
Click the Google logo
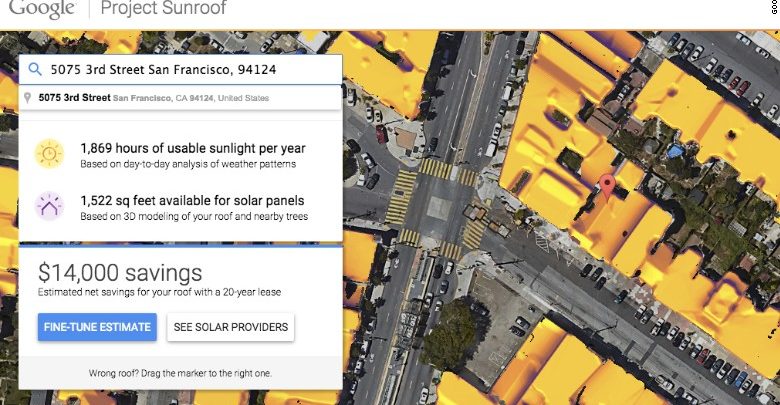[x=42, y=8]
